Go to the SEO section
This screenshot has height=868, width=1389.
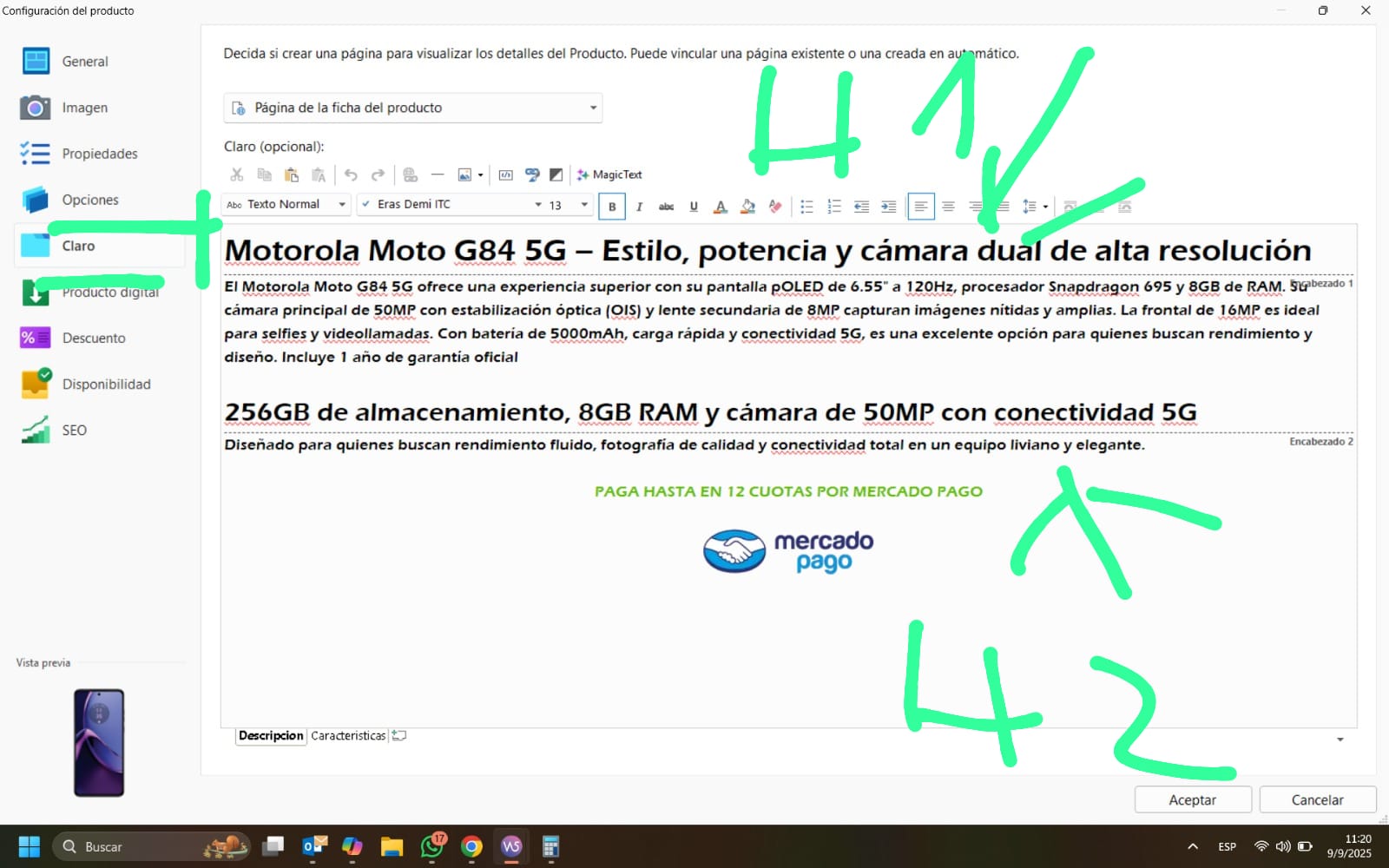pyautogui.click(x=100, y=430)
